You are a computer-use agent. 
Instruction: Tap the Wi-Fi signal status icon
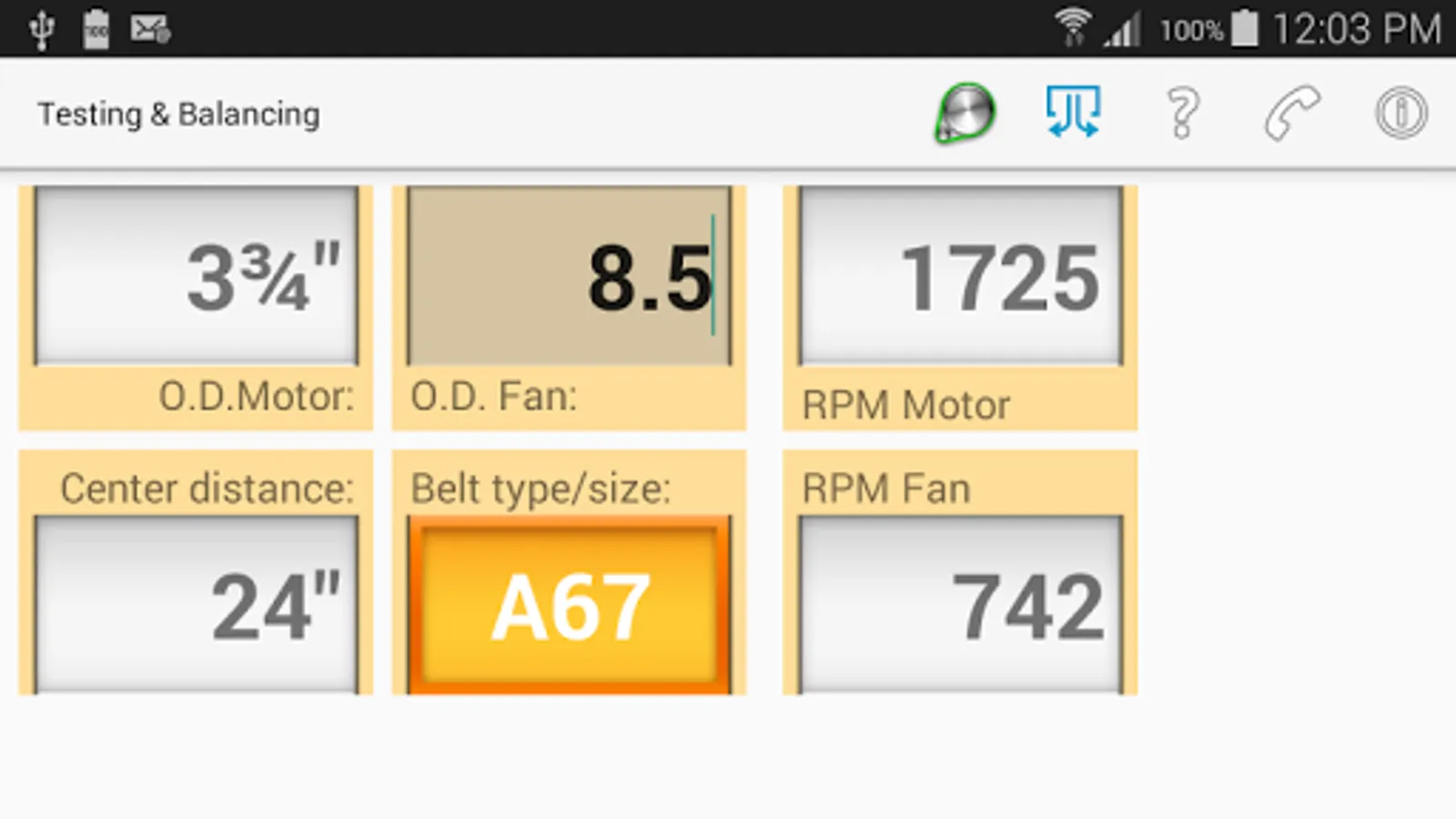coord(1074,27)
